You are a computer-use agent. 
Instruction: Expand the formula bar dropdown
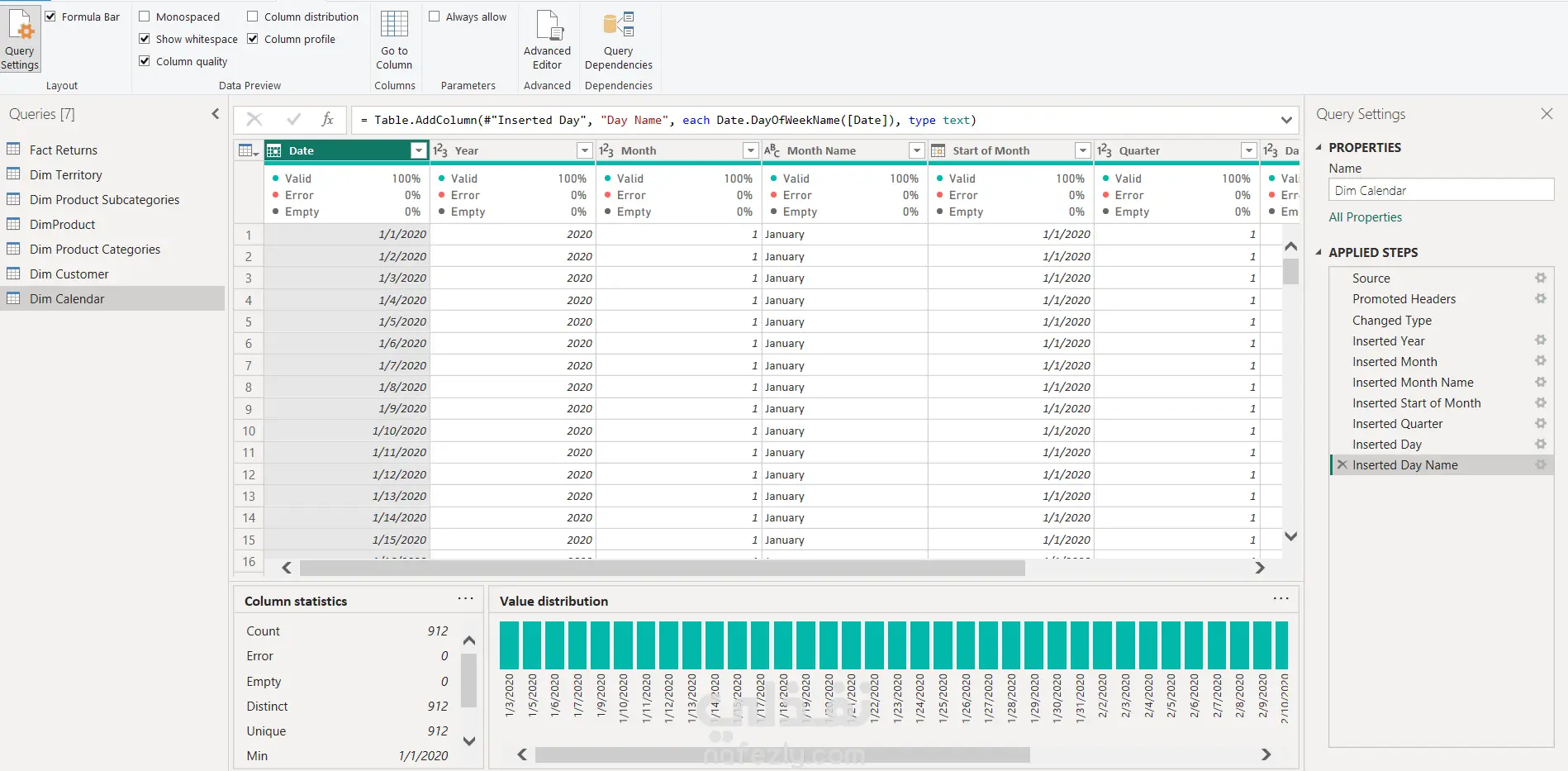pyautogui.click(x=1286, y=120)
